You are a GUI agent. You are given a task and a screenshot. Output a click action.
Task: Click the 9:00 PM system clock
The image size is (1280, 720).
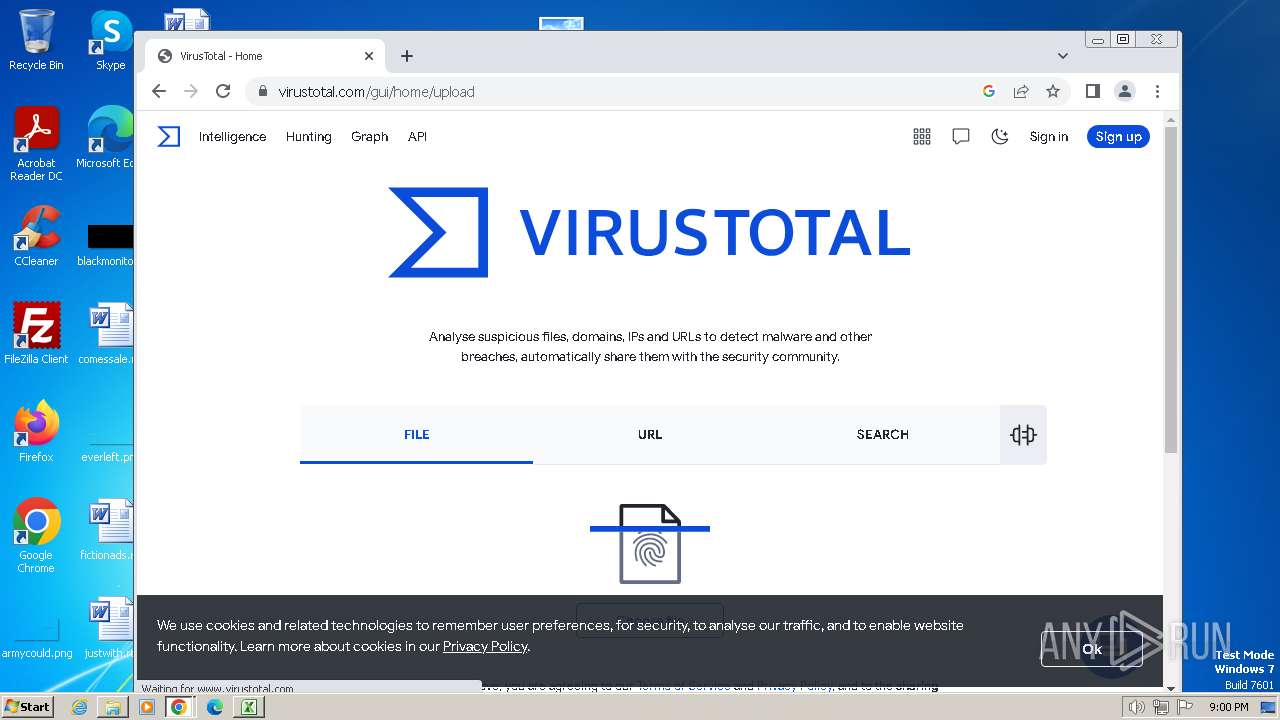click(1229, 707)
